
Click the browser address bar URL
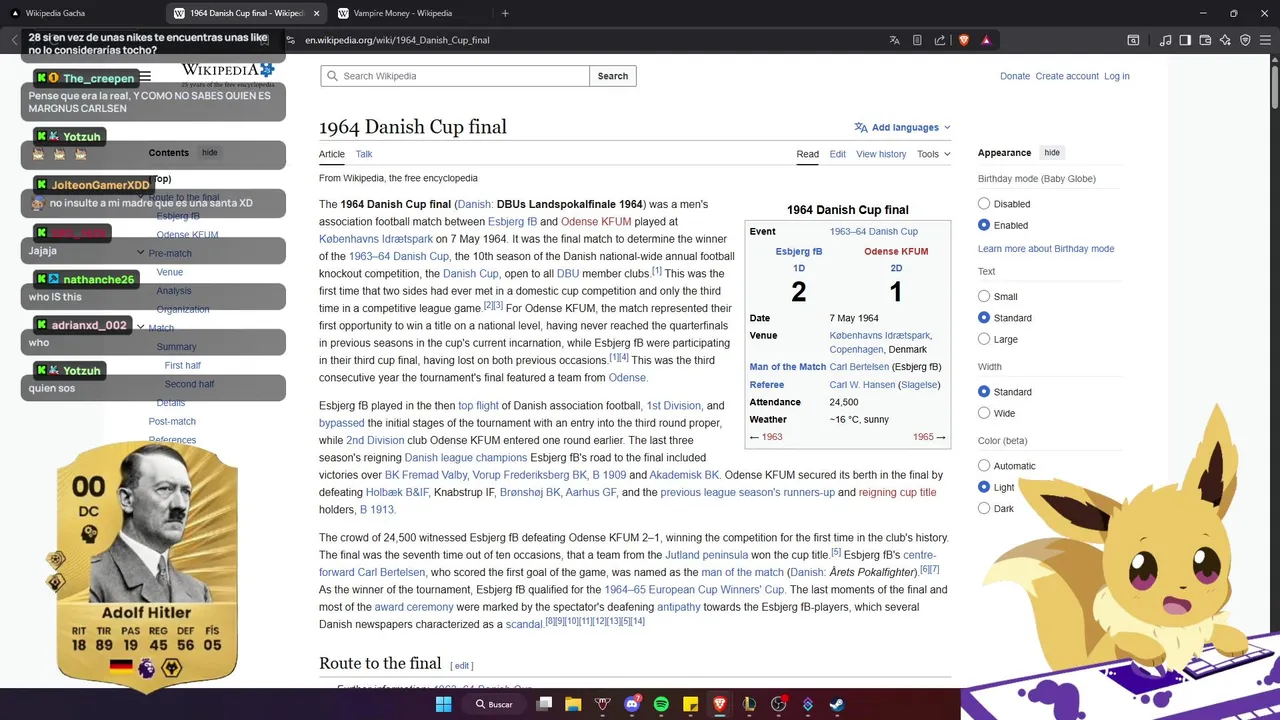coord(397,40)
